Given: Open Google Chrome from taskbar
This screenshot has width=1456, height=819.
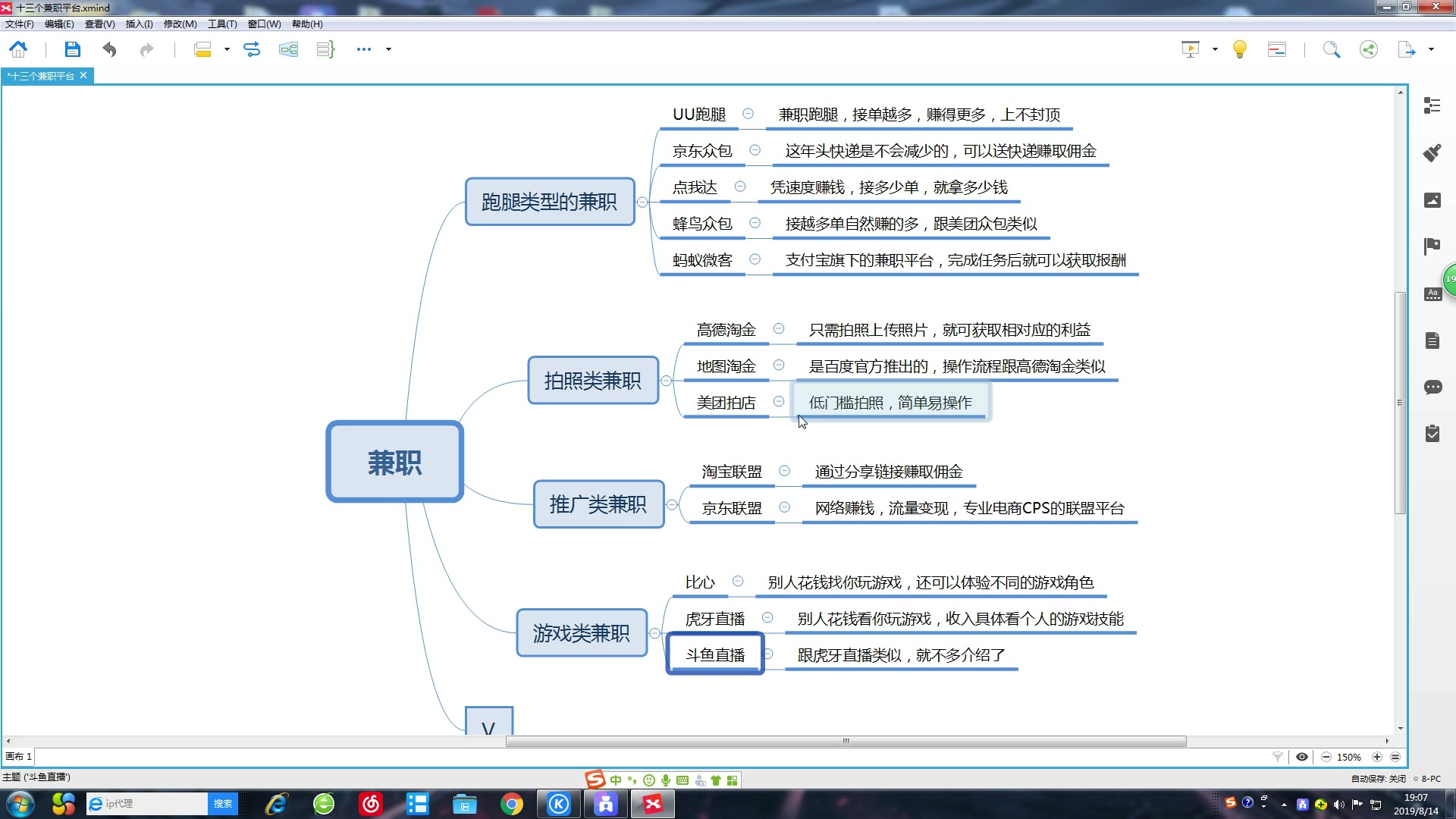Looking at the screenshot, I should click(x=512, y=804).
